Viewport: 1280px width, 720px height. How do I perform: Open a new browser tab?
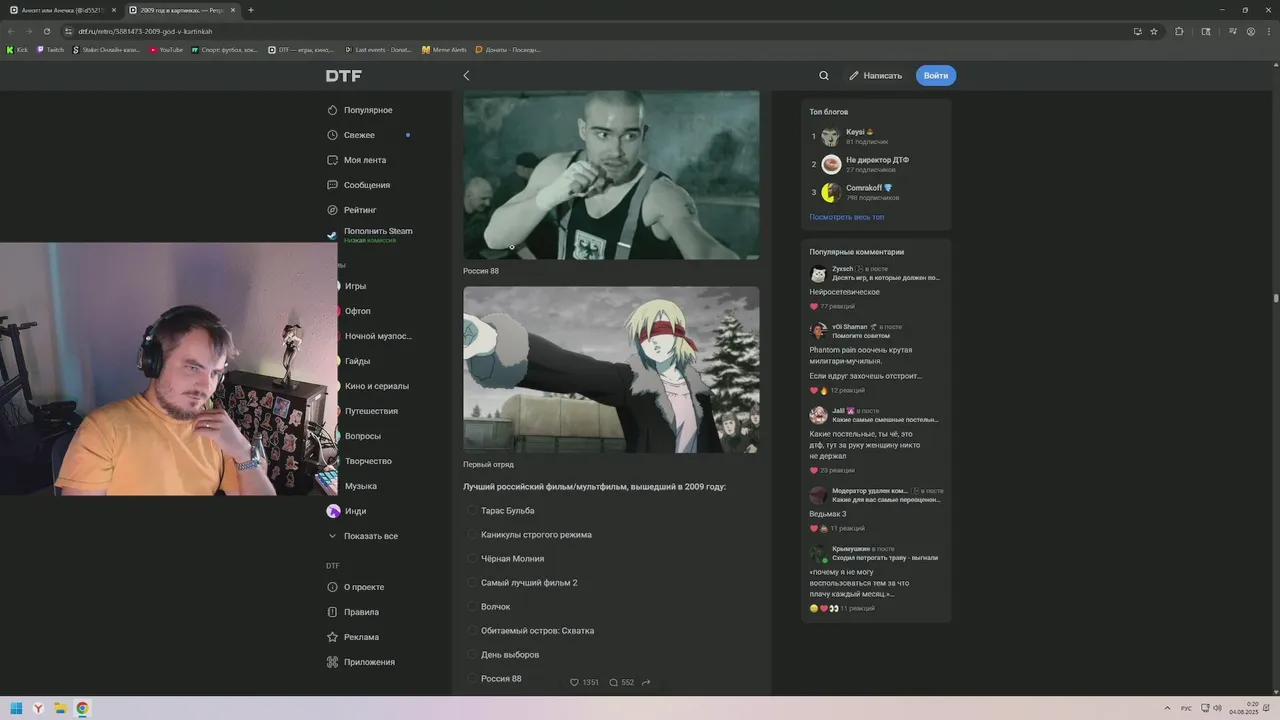click(250, 10)
